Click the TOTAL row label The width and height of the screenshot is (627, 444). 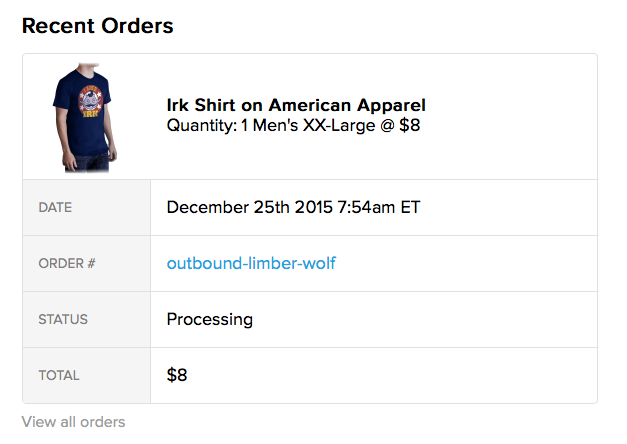[59, 376]
